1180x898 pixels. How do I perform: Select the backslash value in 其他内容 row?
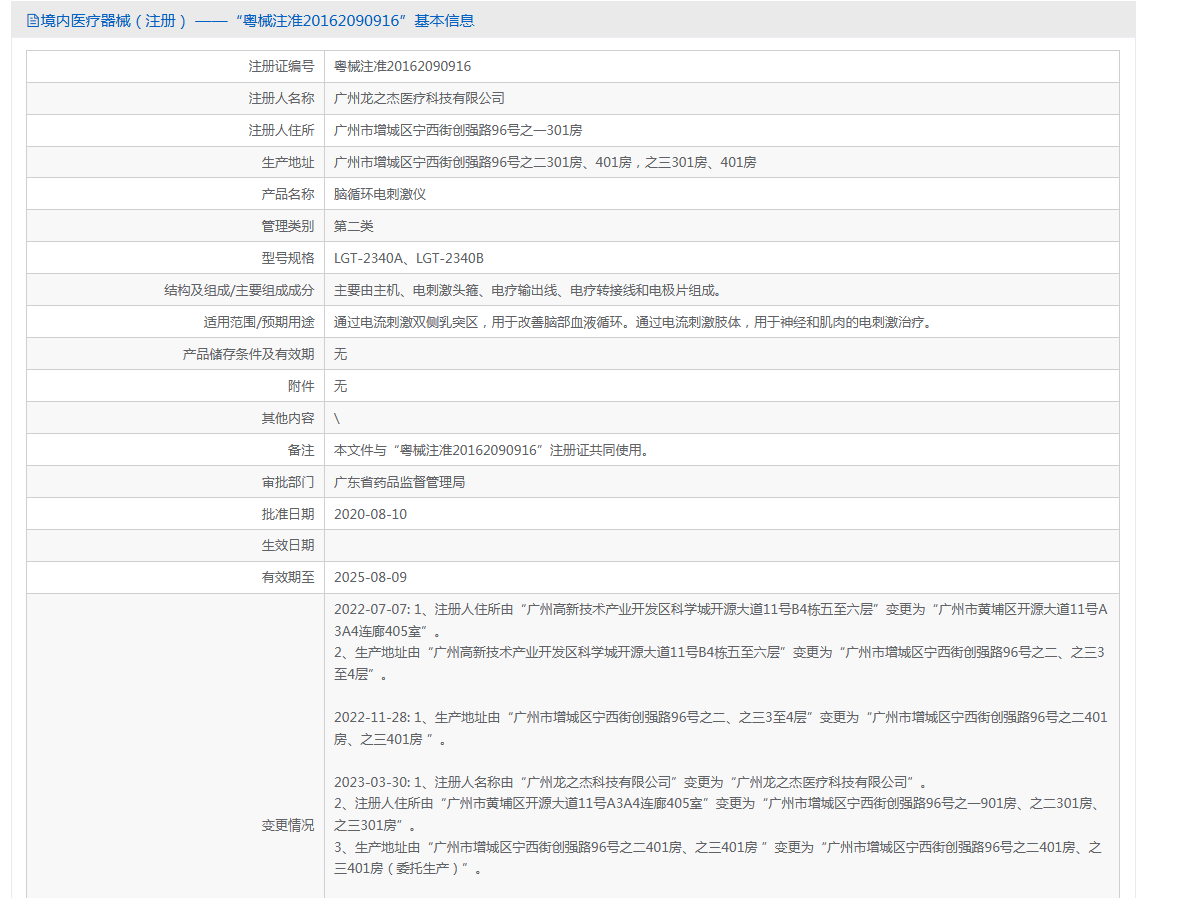pyautogui.click(x=337, y=419)
